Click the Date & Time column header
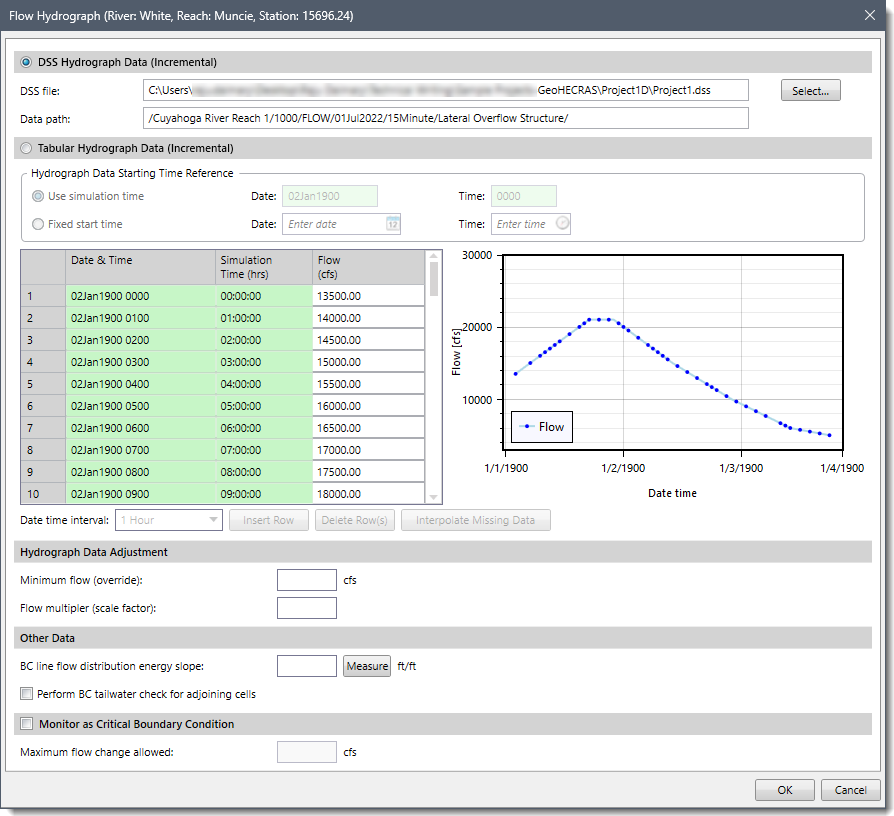Screen dimensions: 894x816 tap(140, 267)
